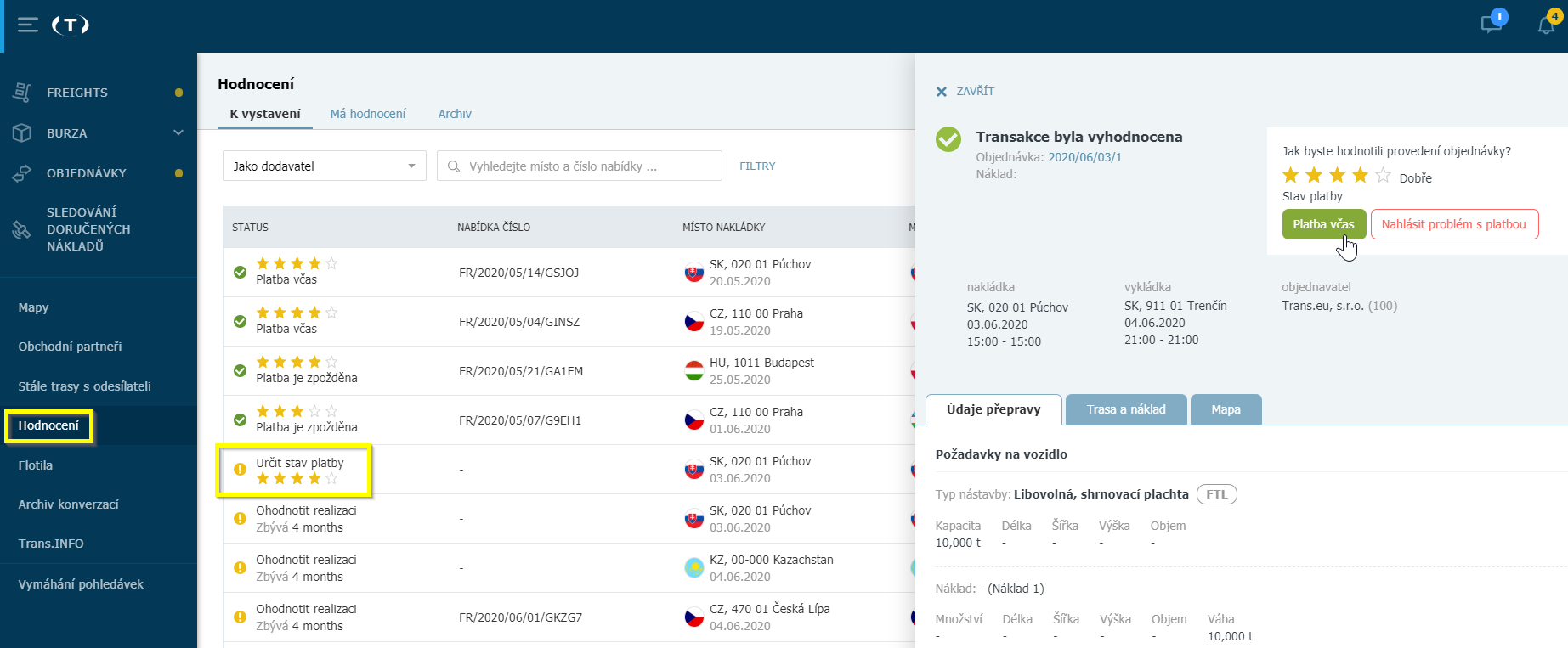Screen dimensions: 1568x648
Task: Open Stále trasy s odesílateli in sidebar
Action: (x=85, y=386)
